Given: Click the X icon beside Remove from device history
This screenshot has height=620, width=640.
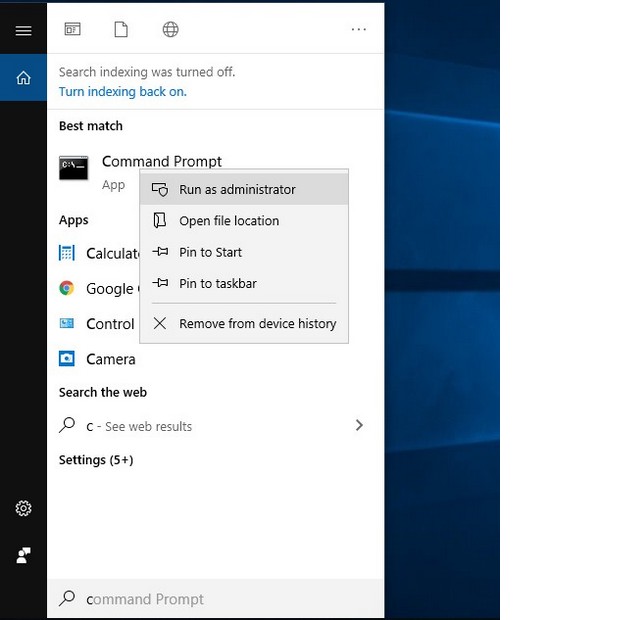Looking at the screenshot, I should point(160,323).
